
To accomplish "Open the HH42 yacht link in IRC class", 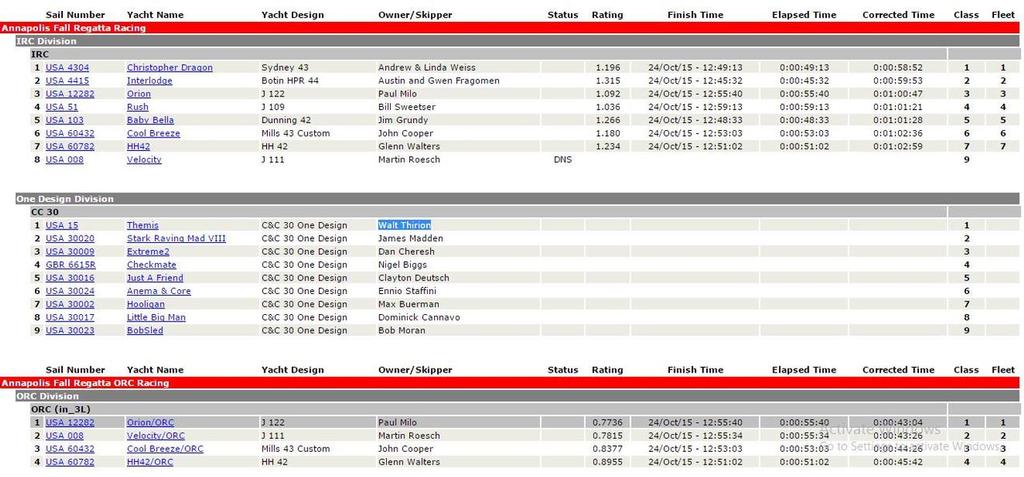I will pos(138,146).
